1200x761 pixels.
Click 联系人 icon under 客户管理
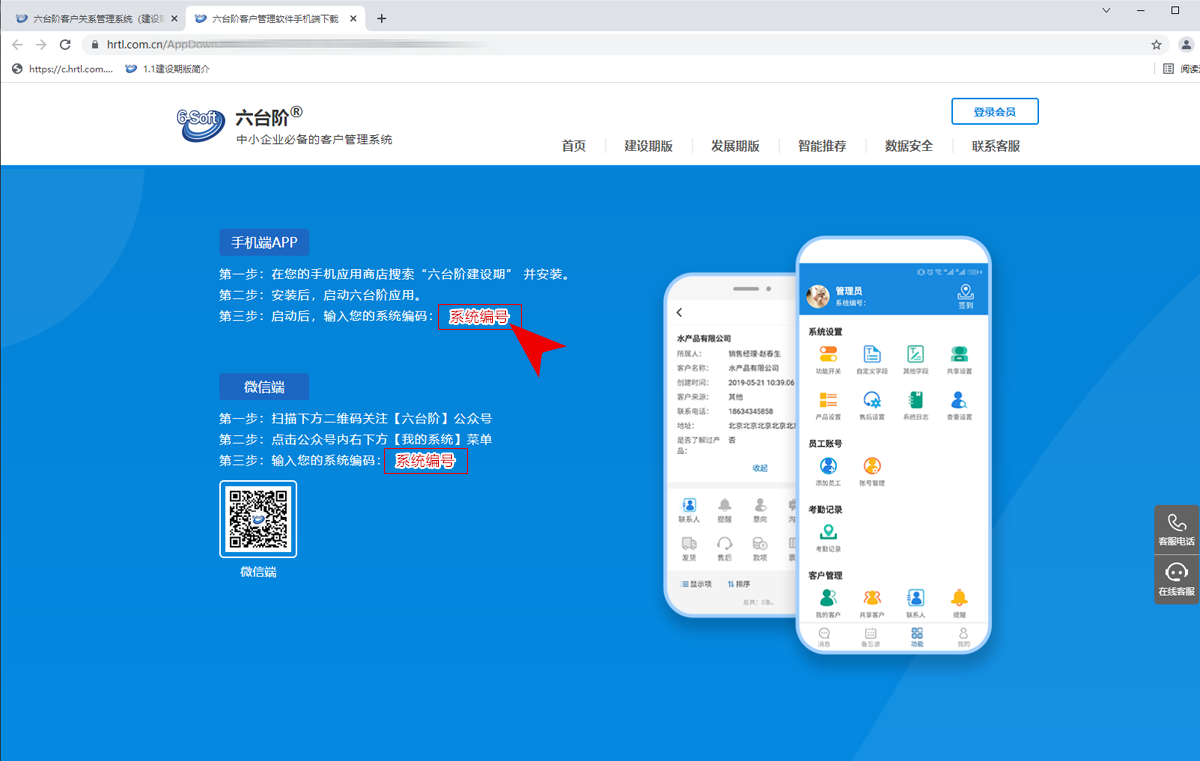pyautogui.click(x=915, y=598)
